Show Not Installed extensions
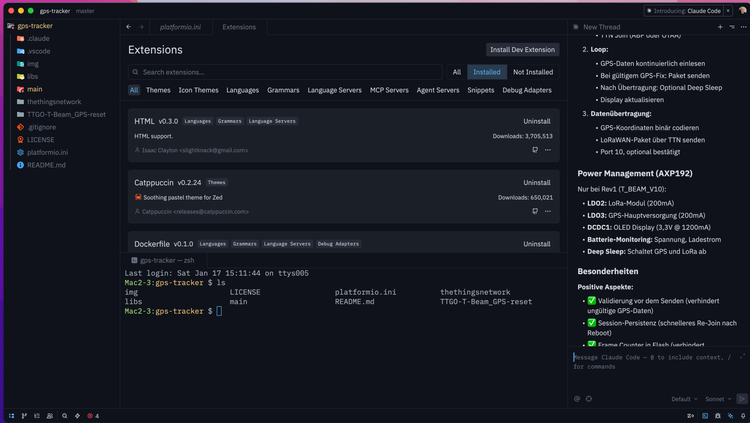The height and width of the screenshot is (423, 750). tap(533, 72)
